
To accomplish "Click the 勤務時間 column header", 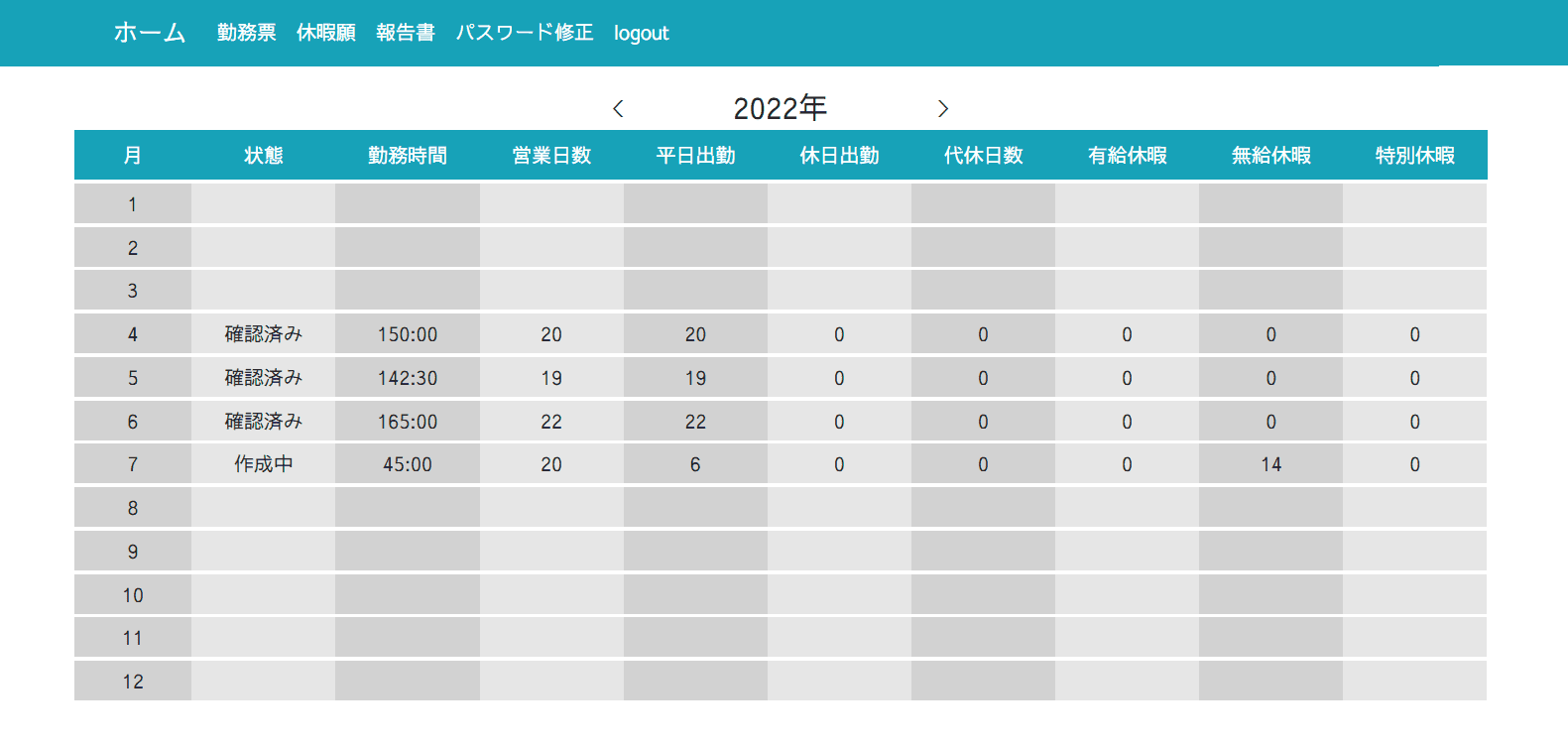I will (x=408, y=156).
